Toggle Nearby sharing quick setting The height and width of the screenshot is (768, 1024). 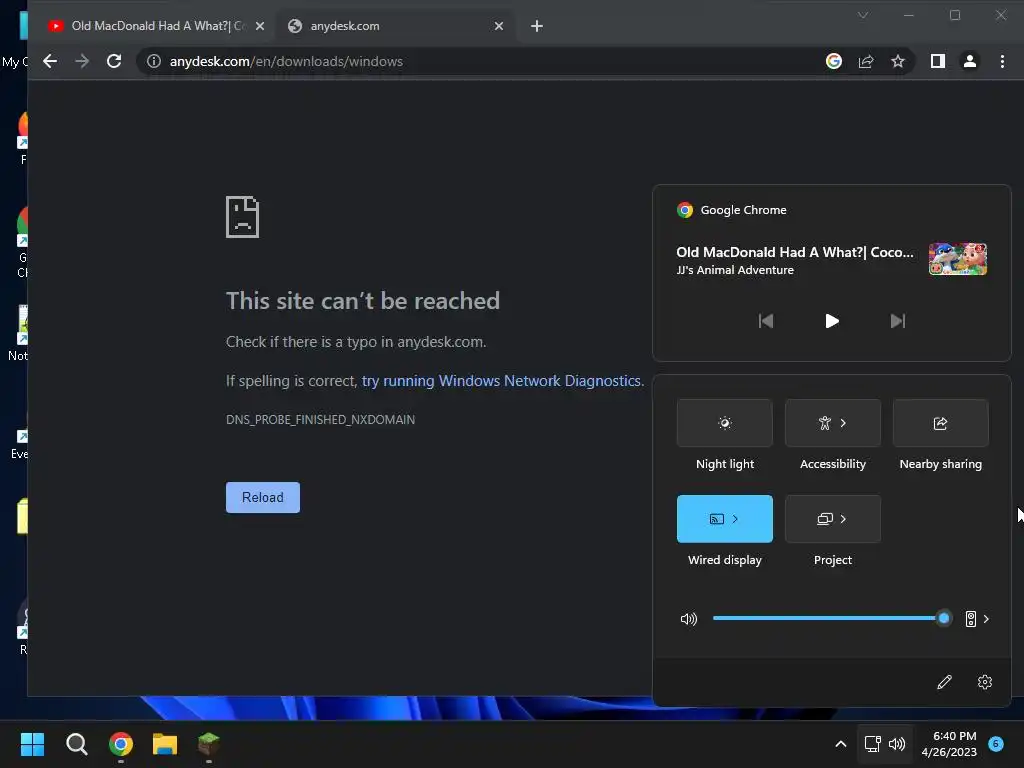coord(940,423)
